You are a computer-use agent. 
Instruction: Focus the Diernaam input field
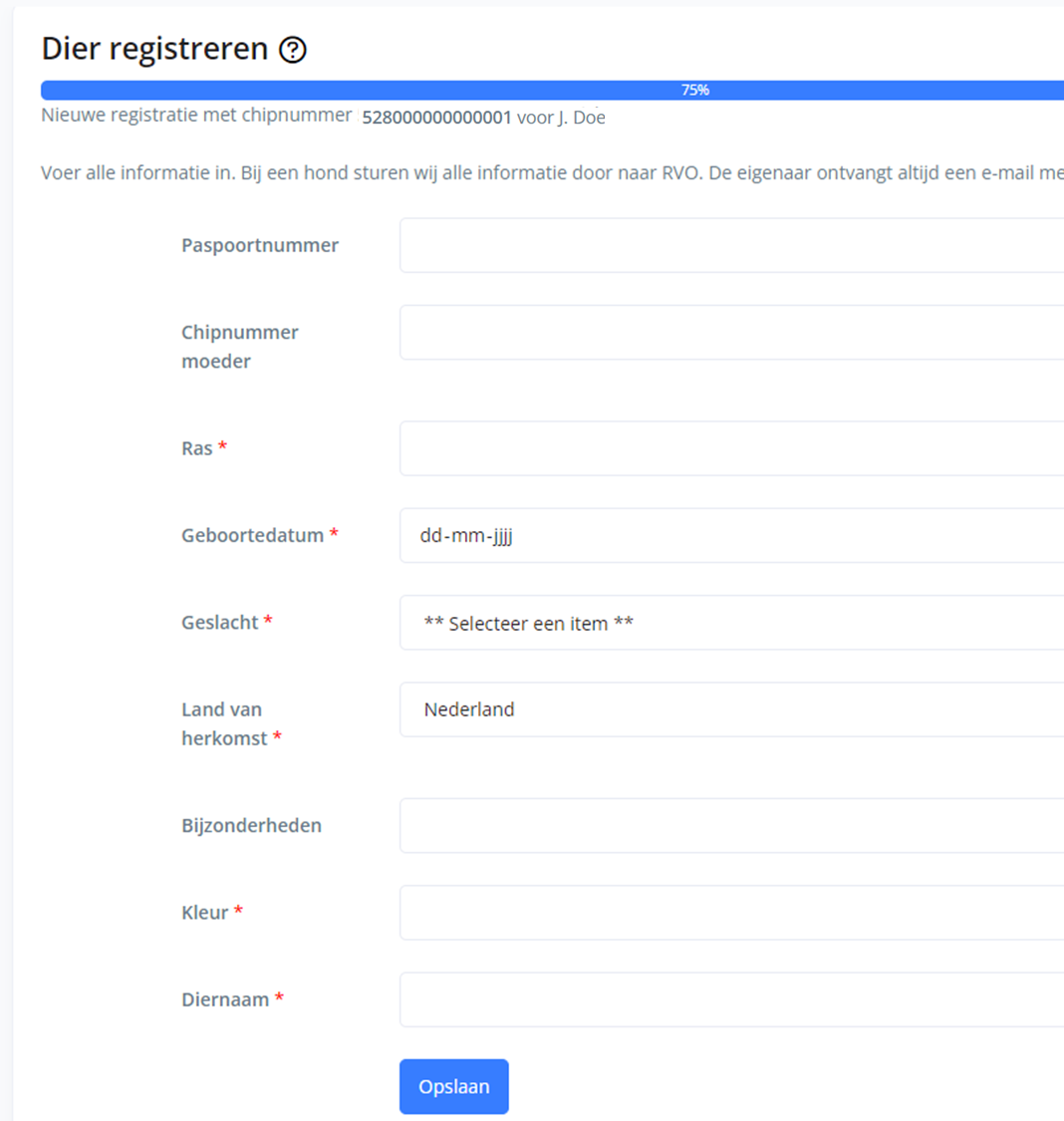click(x=731, y=999)
